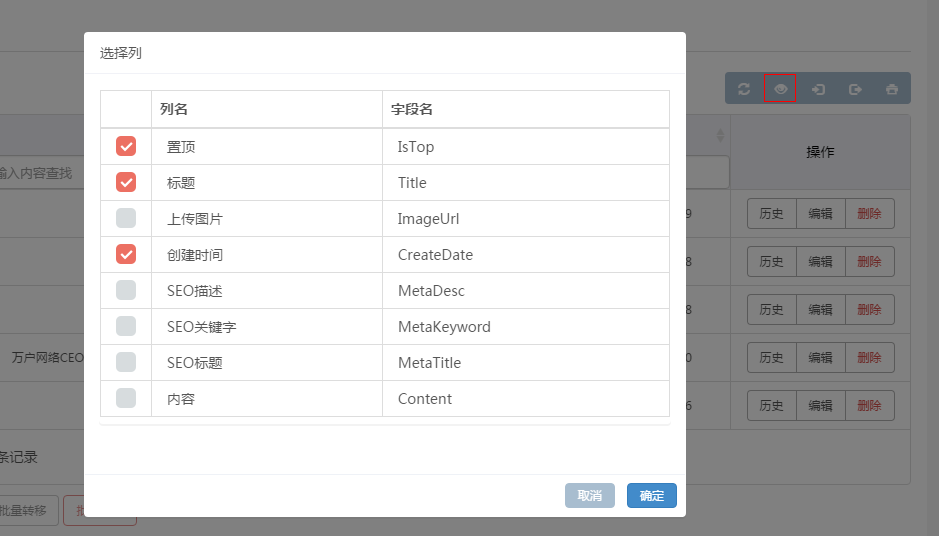Click the Content field name cell
The image size is (939, 536).
[x=526, y=398]
